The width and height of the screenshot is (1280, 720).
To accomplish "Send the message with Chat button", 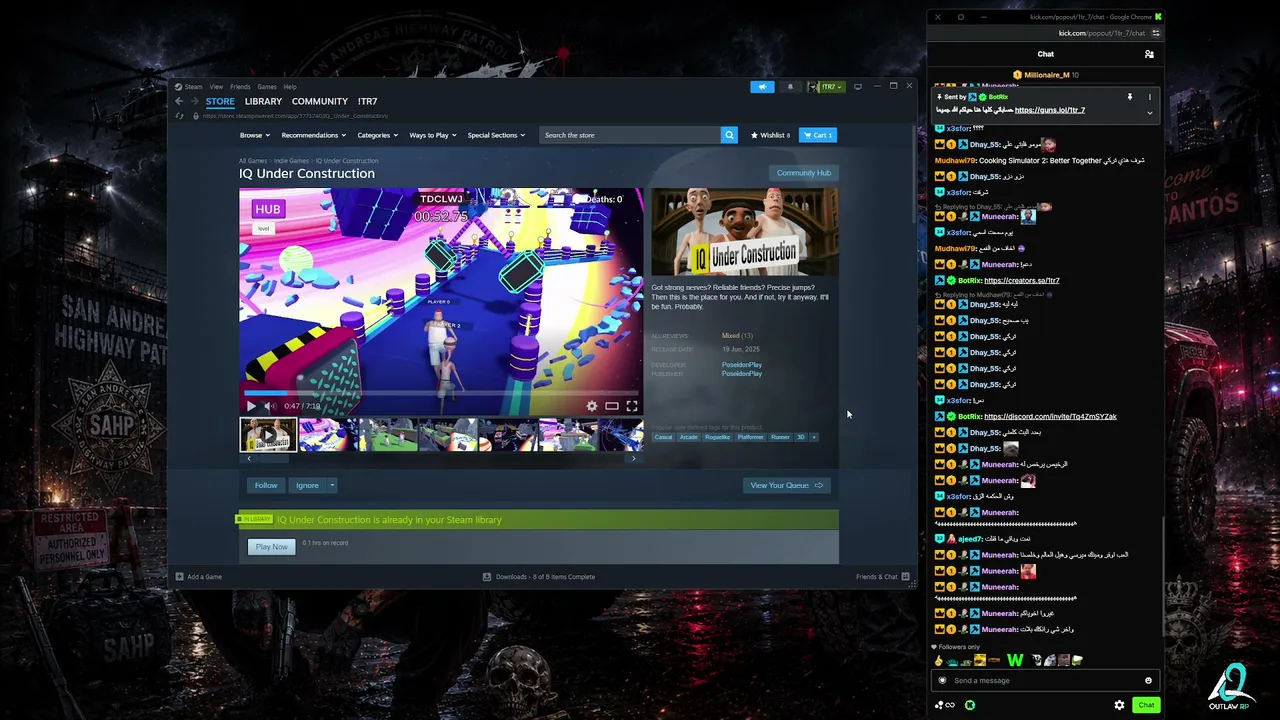I will click(1146, 705).
